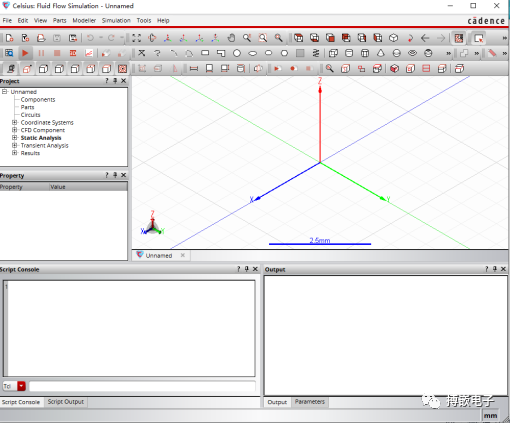Viewport: 511px width, 424px height.
Task: Create a cylinder solid
Action: 349,53
